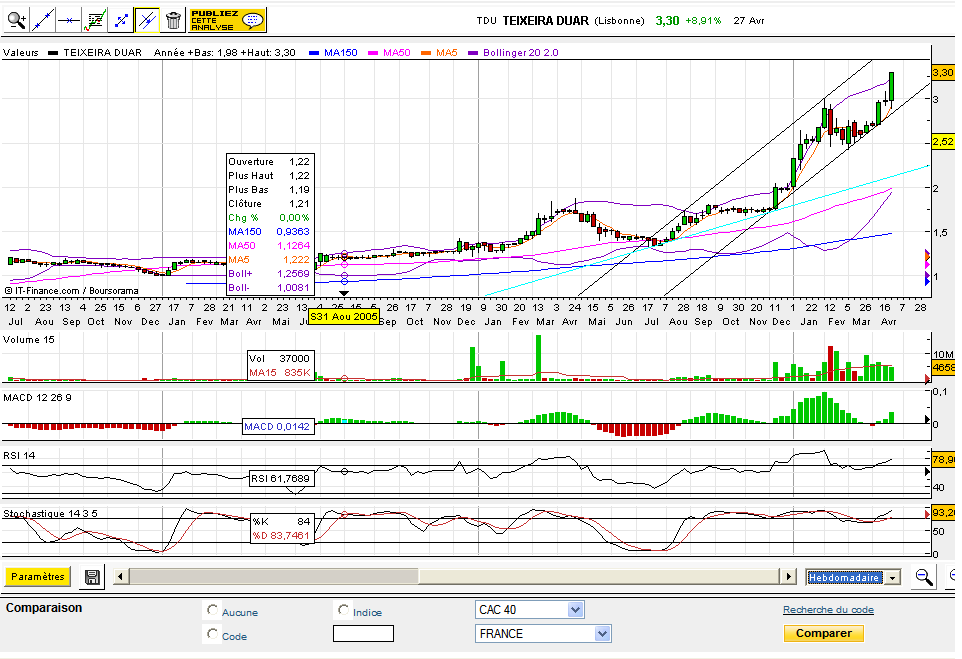
Task: Select the move points tool
Action: click(x=121, y=19)
